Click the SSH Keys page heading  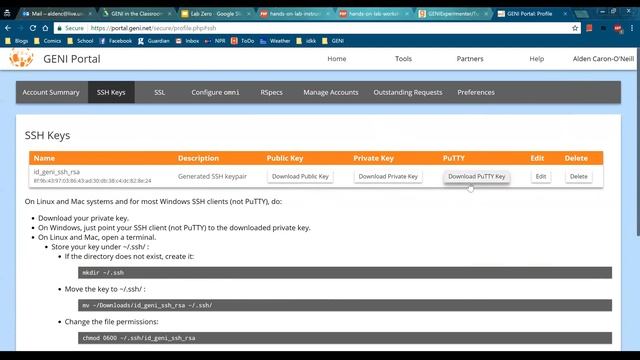[47, 136]
